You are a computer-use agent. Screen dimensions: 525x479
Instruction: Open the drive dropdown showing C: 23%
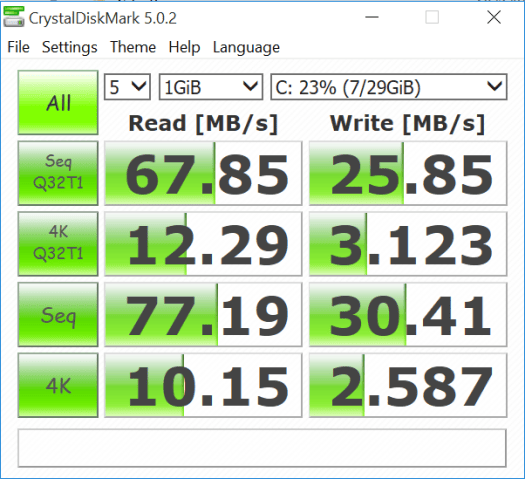click(389, 87)
